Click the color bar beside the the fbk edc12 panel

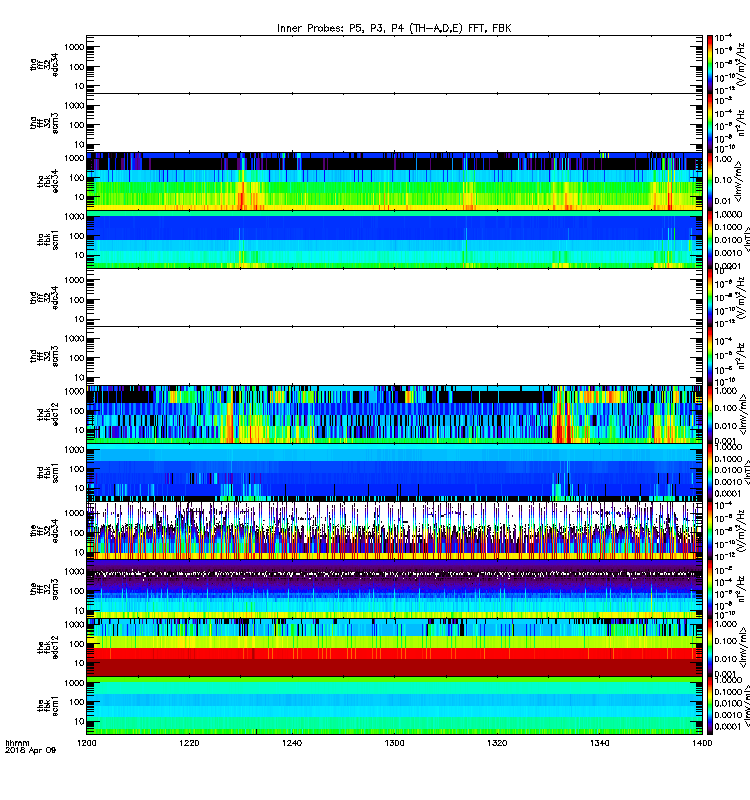pyautogui.click(x=710, y=647)
